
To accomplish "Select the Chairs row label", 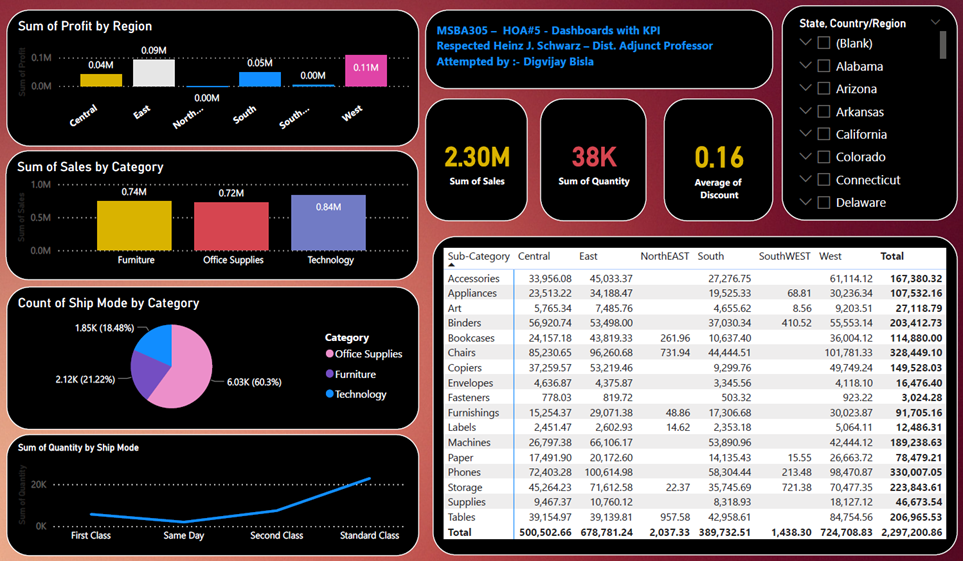I will pos(462,353).
